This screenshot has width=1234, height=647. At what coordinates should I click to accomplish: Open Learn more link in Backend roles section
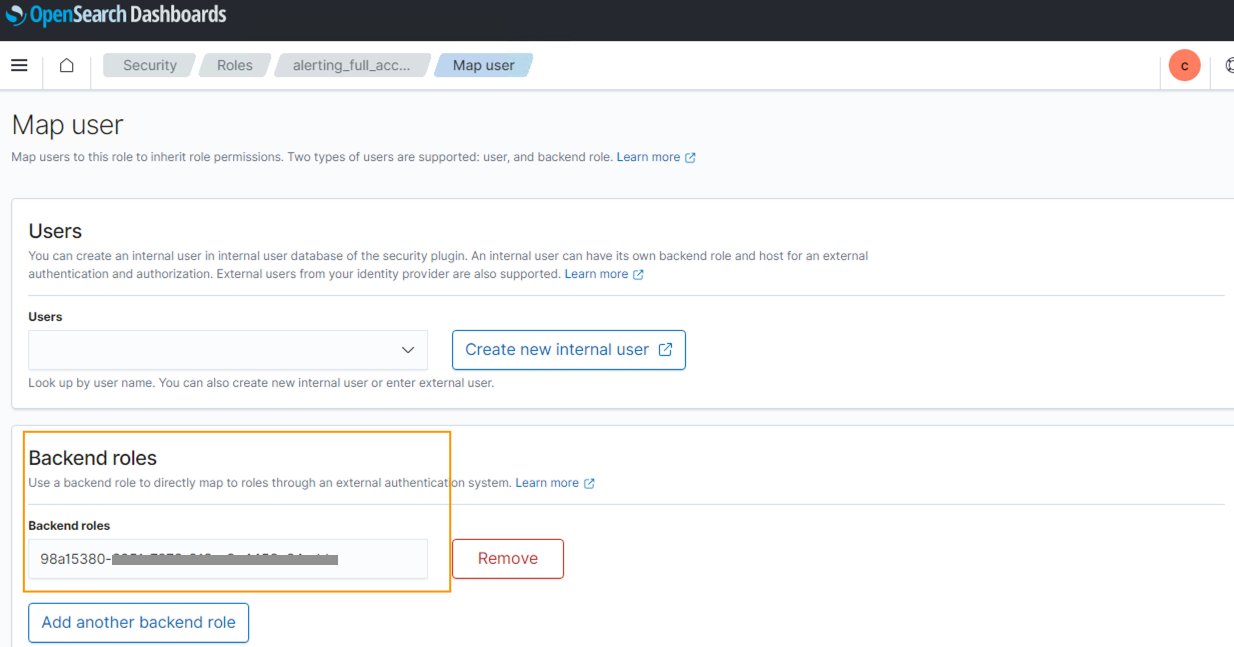(546, 483)
